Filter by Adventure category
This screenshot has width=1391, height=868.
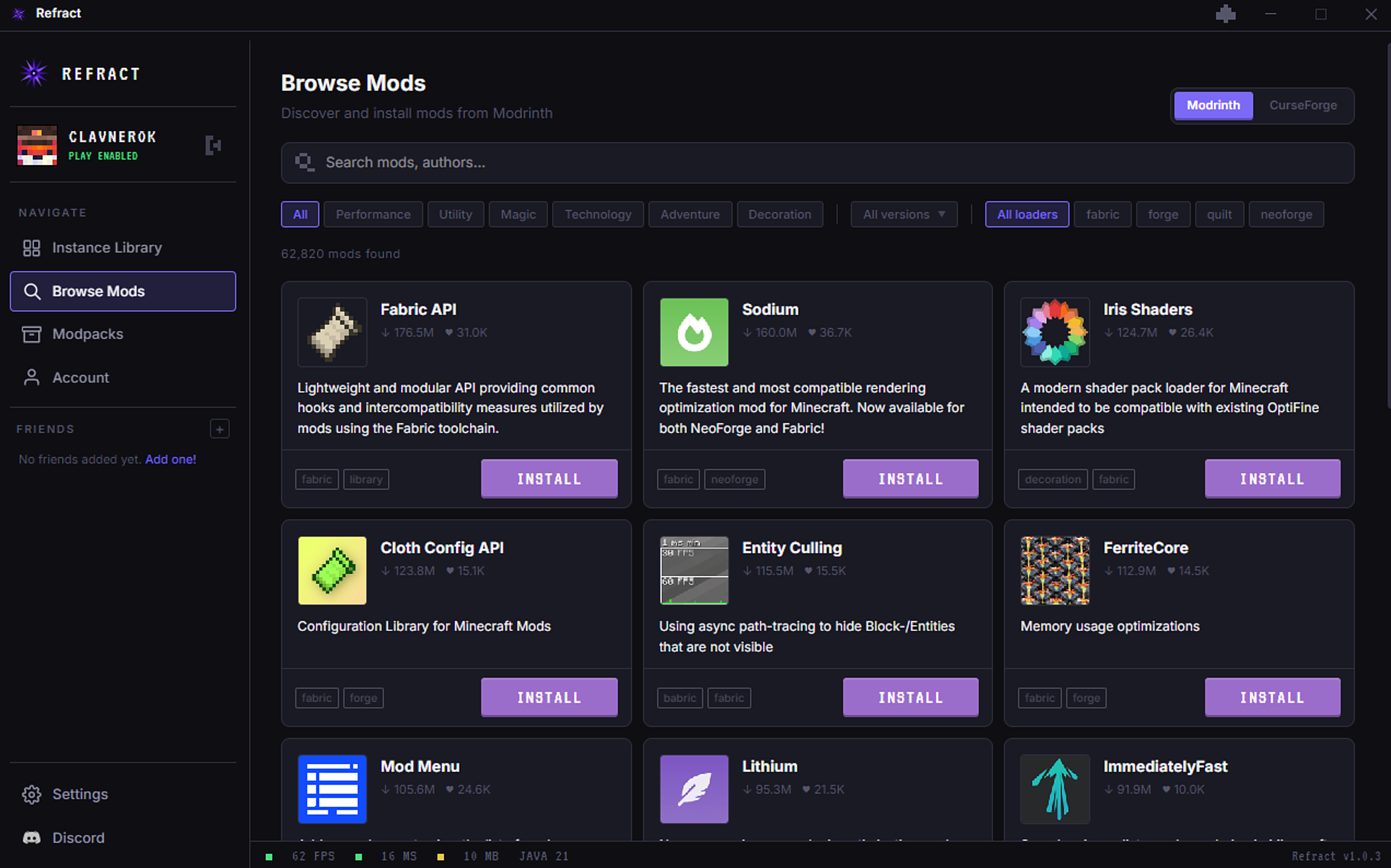690,215
